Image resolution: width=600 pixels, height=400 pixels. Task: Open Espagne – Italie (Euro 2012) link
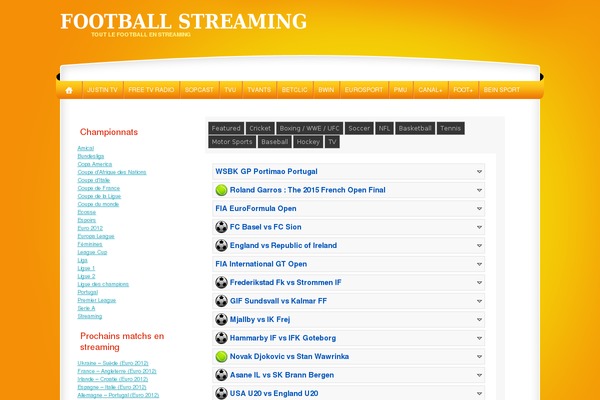pyautogui.click(x=112, y=387)
